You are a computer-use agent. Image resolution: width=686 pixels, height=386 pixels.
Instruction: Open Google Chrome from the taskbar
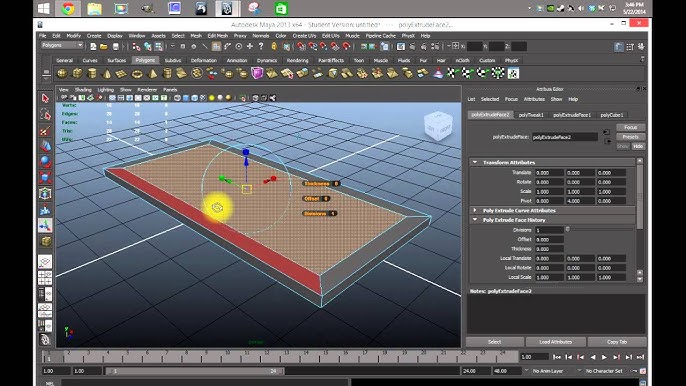point(68,9)
